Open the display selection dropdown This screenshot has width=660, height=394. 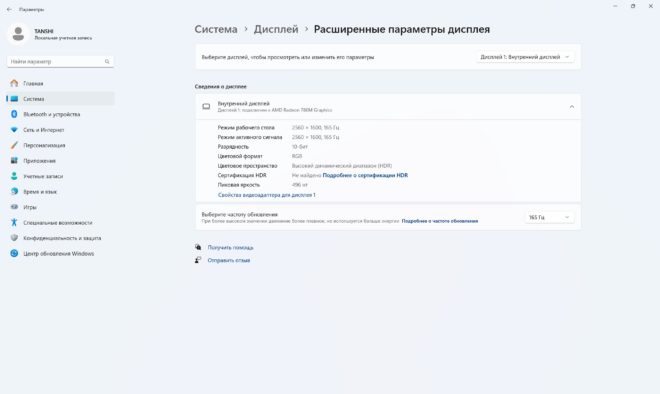pos(524,57)
